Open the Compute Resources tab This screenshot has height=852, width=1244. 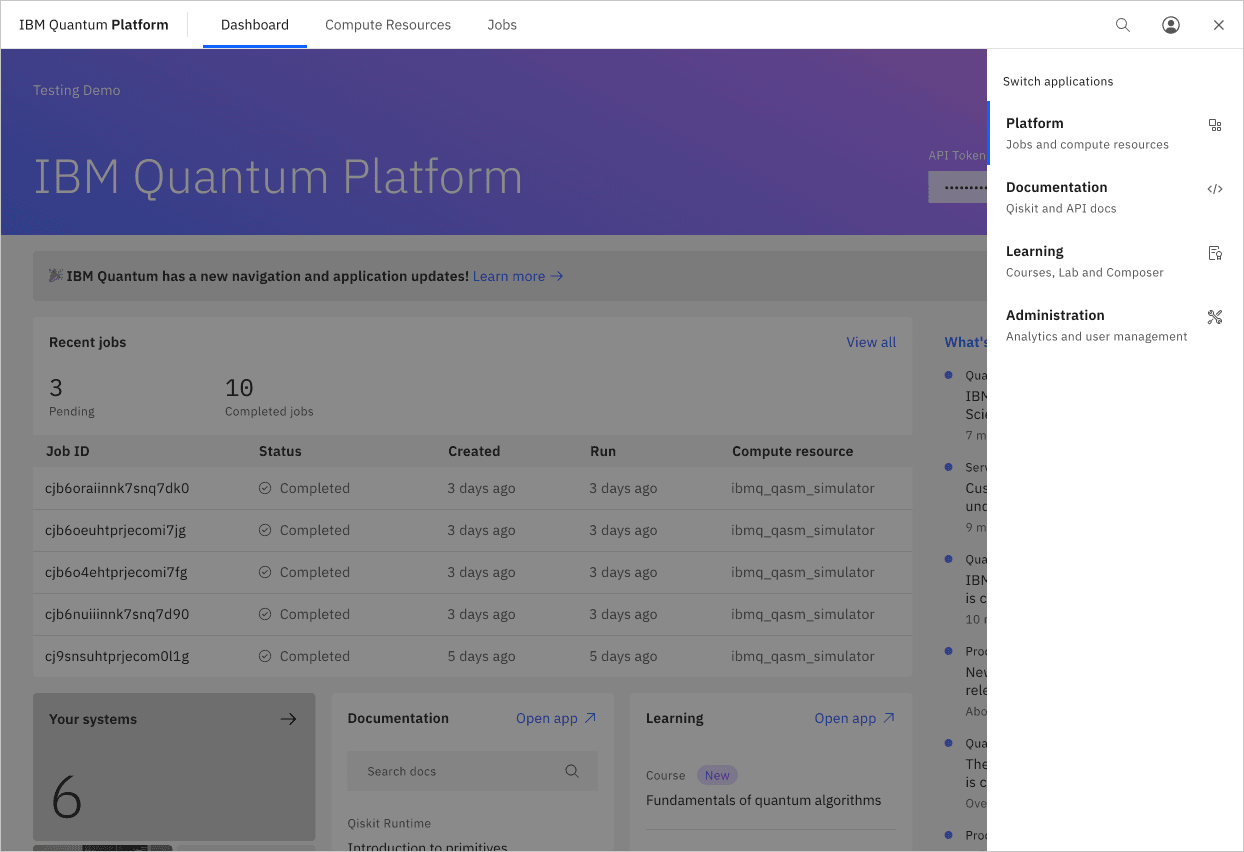388,25
